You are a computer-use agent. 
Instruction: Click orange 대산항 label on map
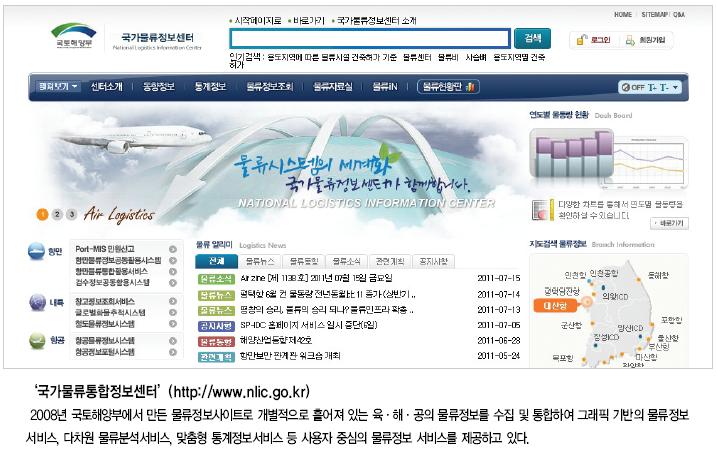555,306
